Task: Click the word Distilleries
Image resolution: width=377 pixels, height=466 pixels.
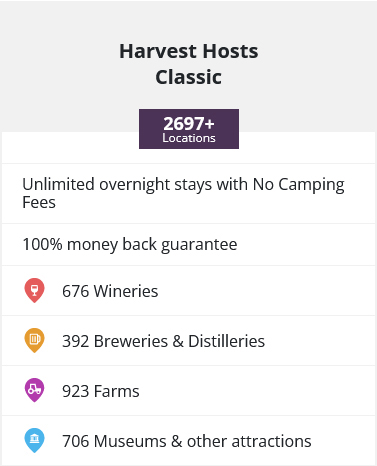Action: (227, 341)
